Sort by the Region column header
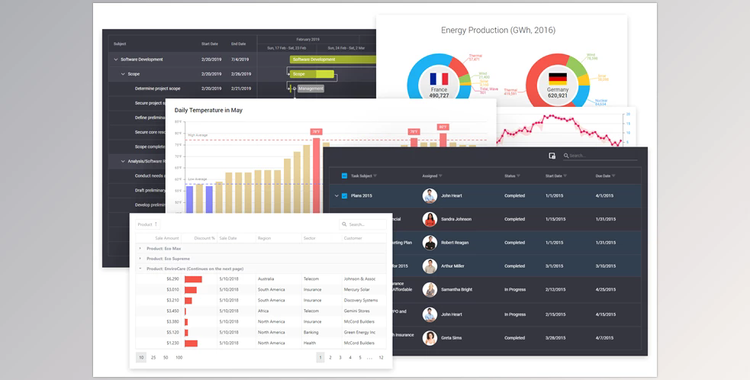The image size is (750, 380). (264, 238)
